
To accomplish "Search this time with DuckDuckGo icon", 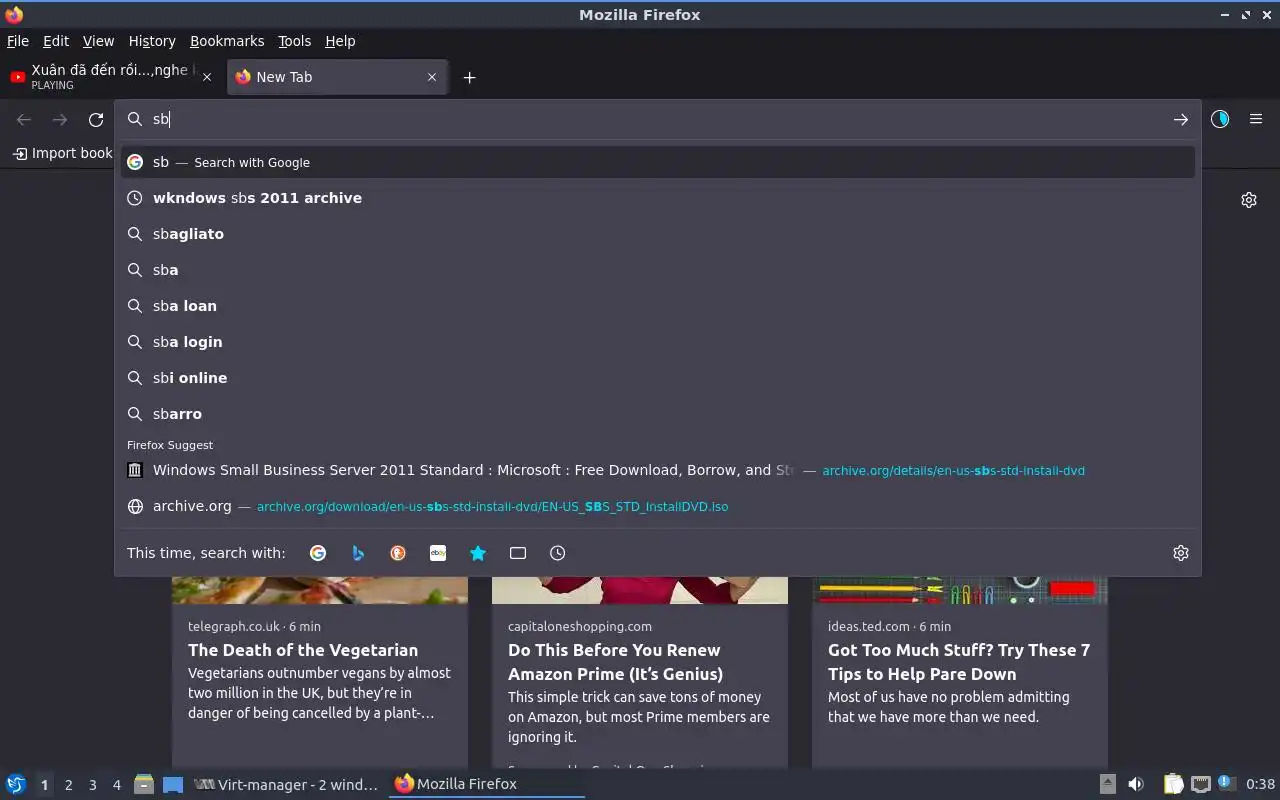I will coord(398,553).
